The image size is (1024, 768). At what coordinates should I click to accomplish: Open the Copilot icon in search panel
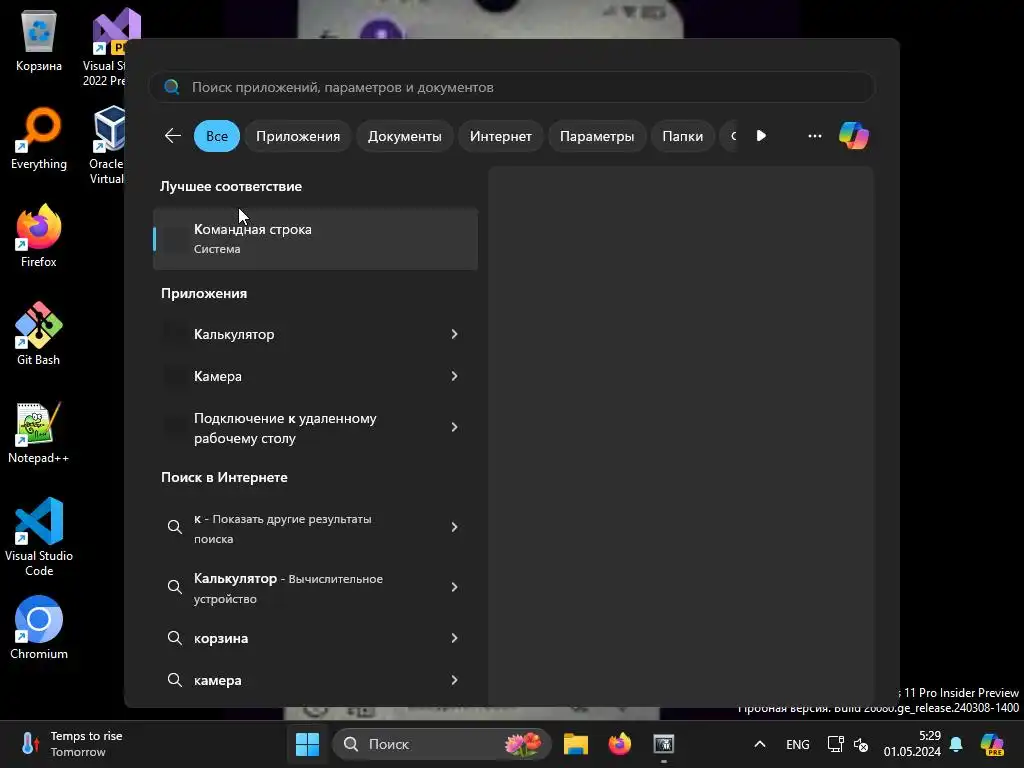pos(854,136)
